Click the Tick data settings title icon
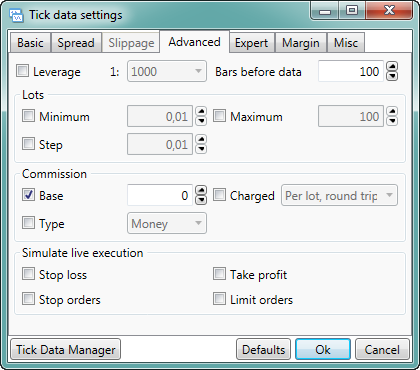Image resolution: width=420 pixels, height=370 pixels. coord(16,15)
